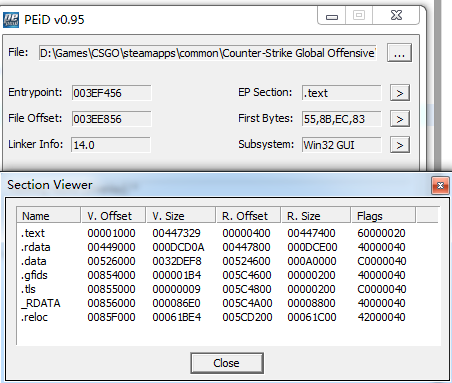Image resolution: width=452 pixels, height=383 pixels.
Task: Click V. Size value 0032DEF8
Action: click(x=177, y=261)
